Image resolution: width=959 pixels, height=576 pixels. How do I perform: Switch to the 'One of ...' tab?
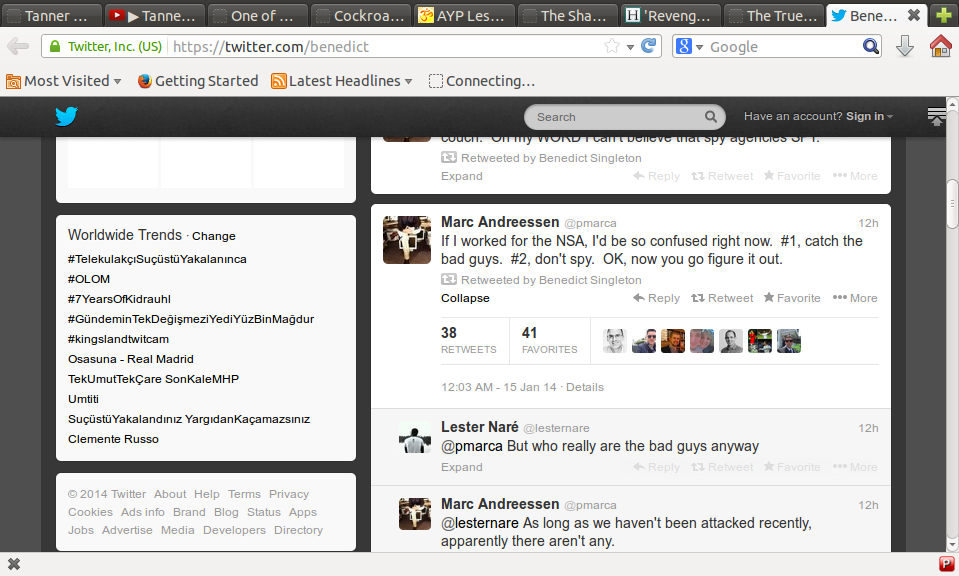[256, 15]
